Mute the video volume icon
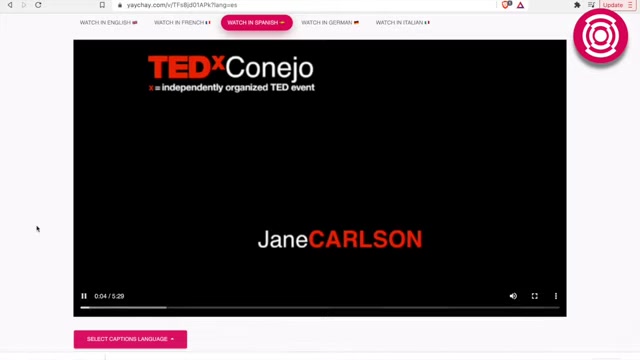This screenshot has height=360, width=640. point(513,296)
